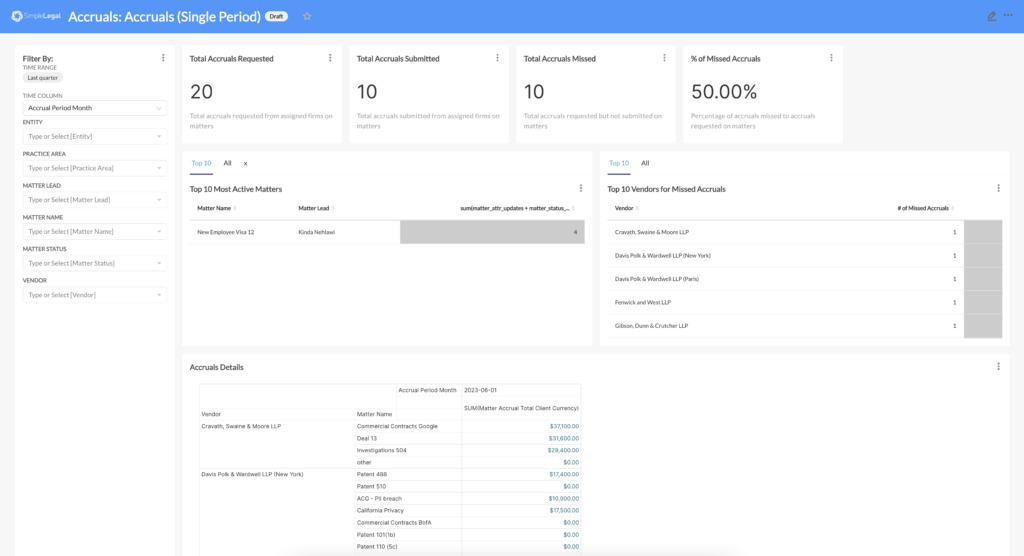Close the tab with the x button

246,163
